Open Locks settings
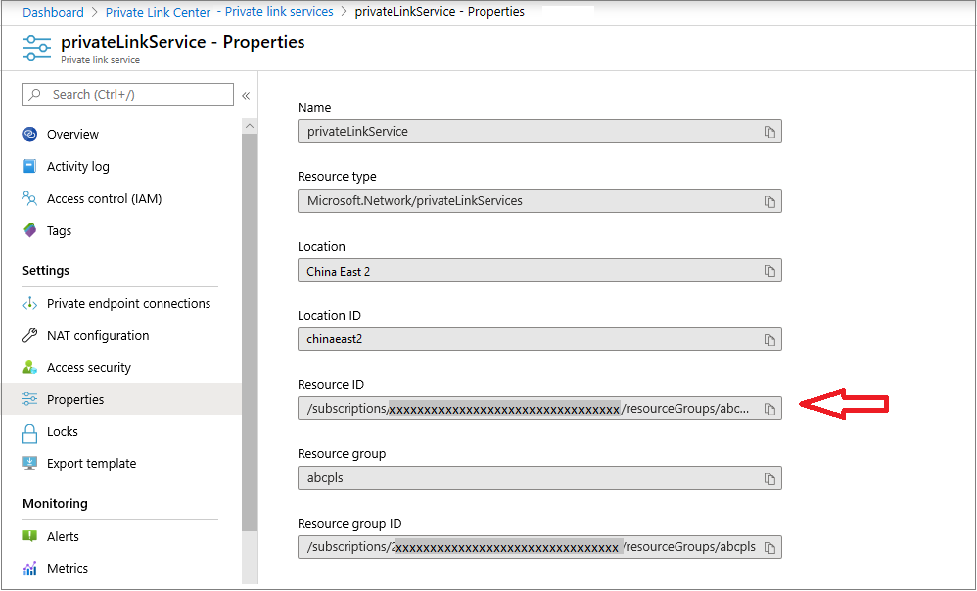Image resolution: width=977 pixels, height=591 pixels. (x=62, y=432)
